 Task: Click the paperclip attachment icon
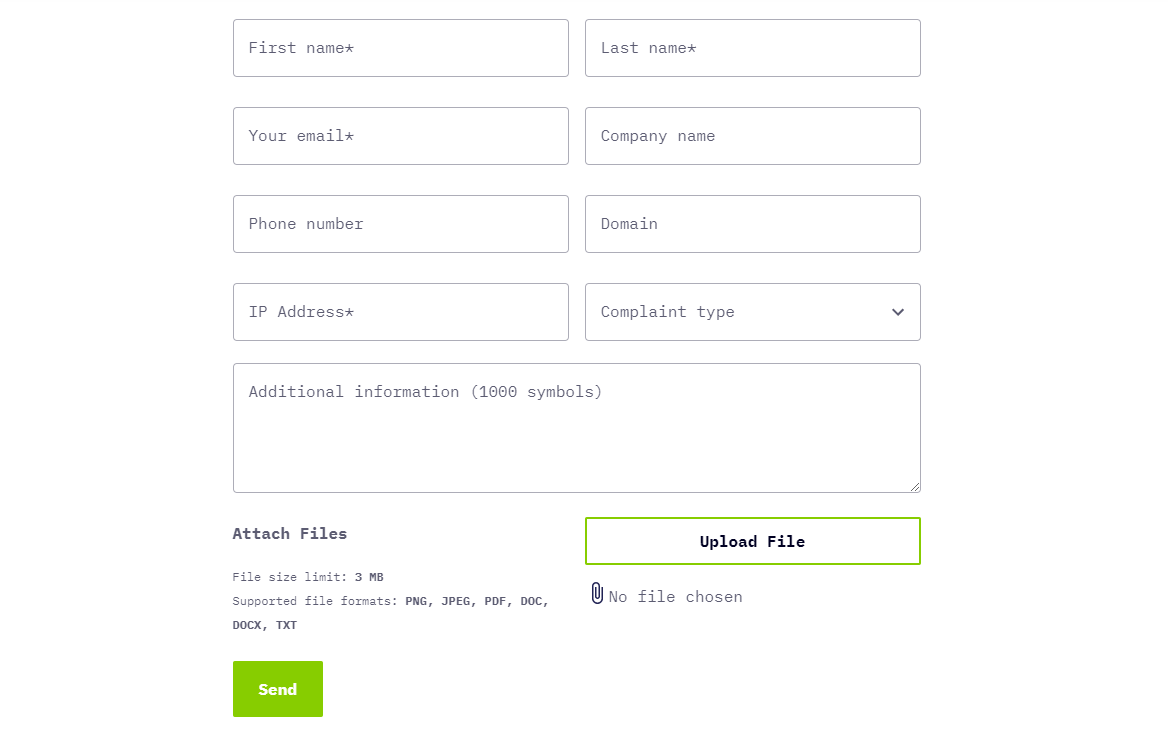click(x=597, y=593)
